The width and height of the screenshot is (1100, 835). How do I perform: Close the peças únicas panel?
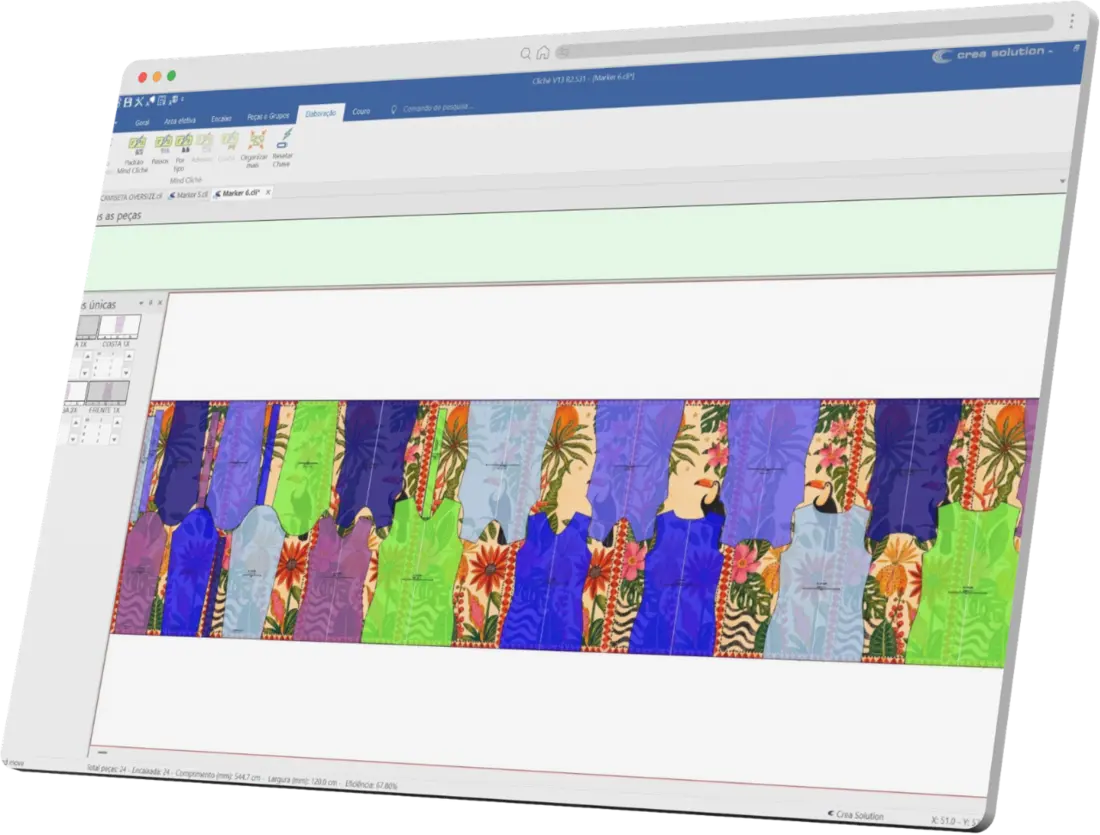(160, 302)
